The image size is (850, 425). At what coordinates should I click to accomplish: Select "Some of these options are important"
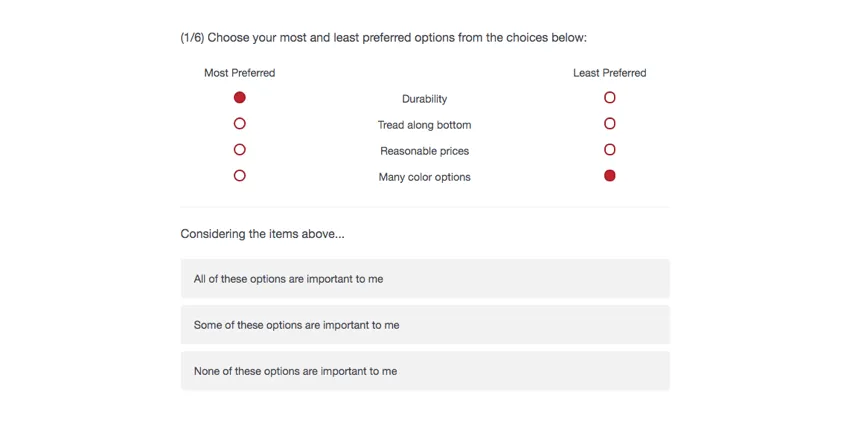click(425, 325)
